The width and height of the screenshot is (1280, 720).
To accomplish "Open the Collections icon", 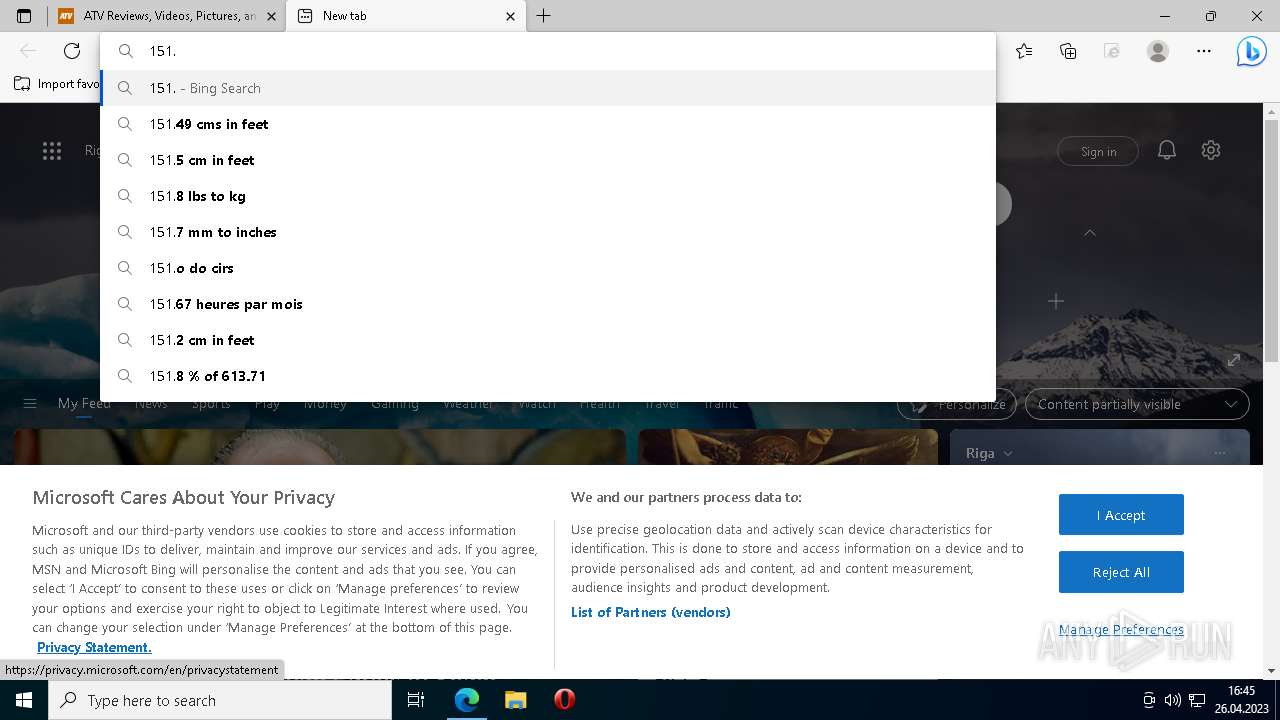I will point(1068,51).
